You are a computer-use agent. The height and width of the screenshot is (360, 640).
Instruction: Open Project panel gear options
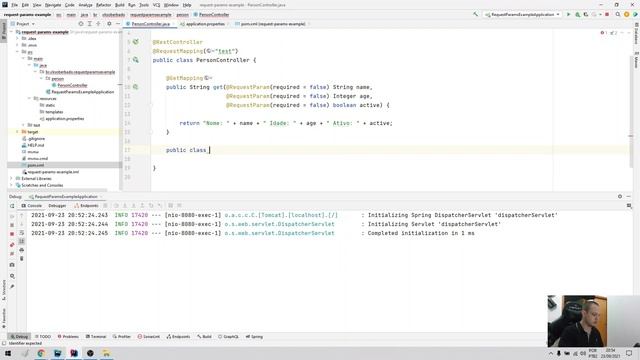[x=109, y=24]
